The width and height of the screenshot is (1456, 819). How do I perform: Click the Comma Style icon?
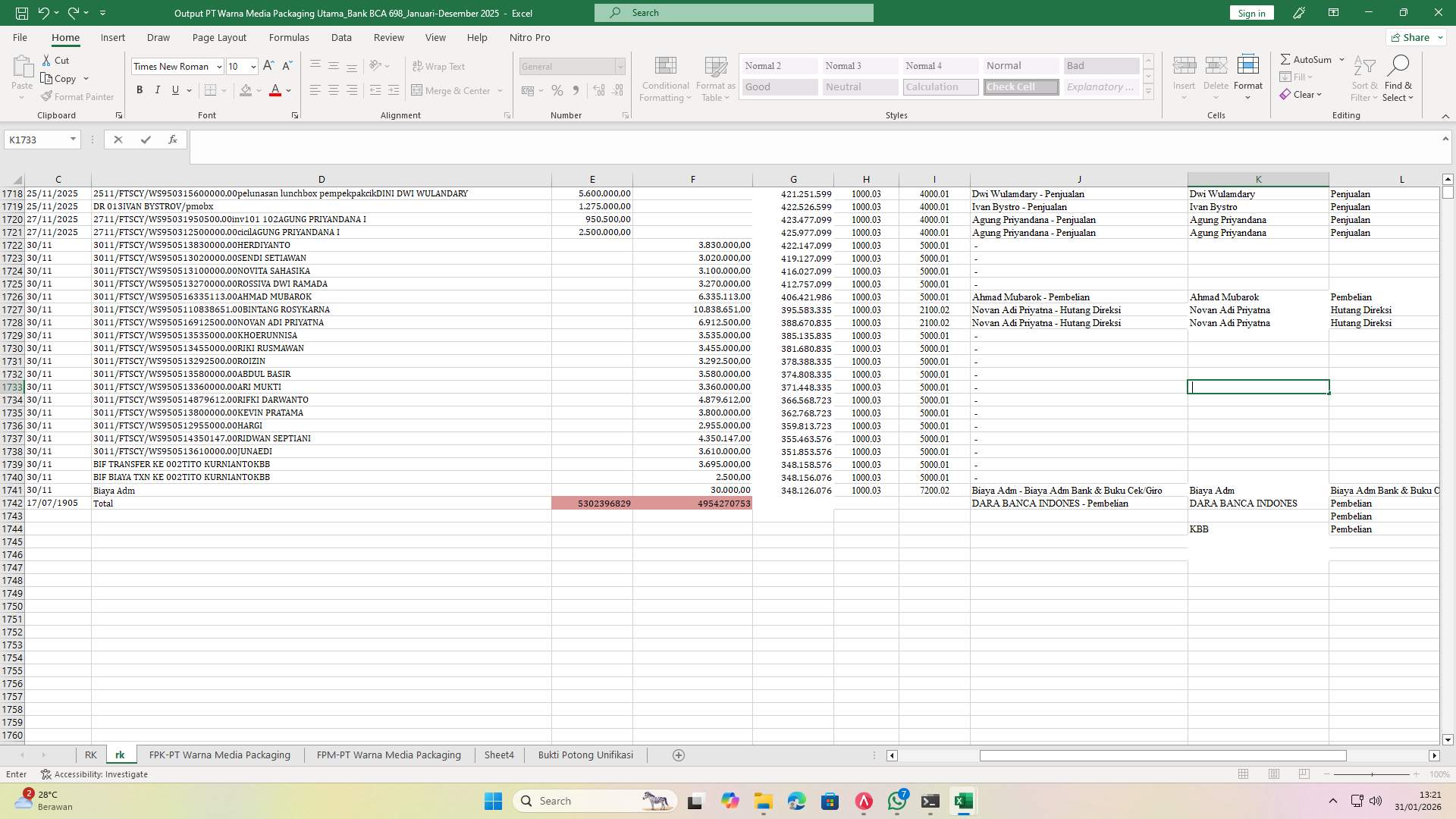[x=576, y=90]
